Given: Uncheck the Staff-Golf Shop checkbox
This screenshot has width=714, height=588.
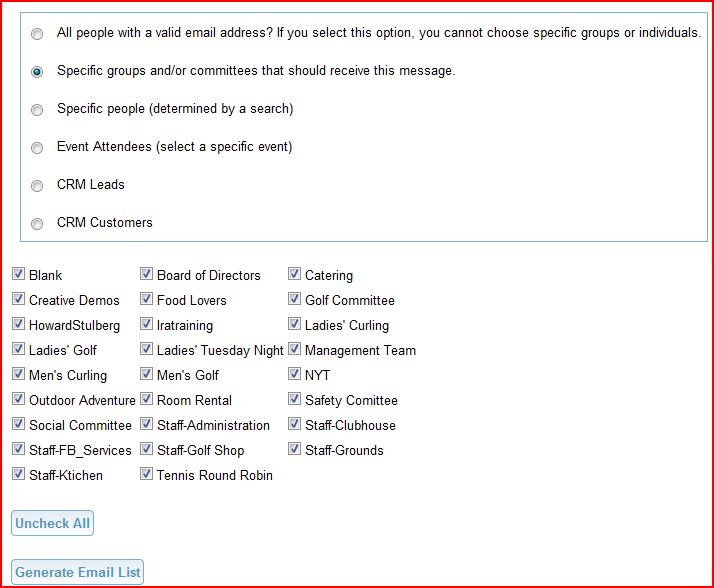Looking at the screenshot, I should click(x=146, y=449).
